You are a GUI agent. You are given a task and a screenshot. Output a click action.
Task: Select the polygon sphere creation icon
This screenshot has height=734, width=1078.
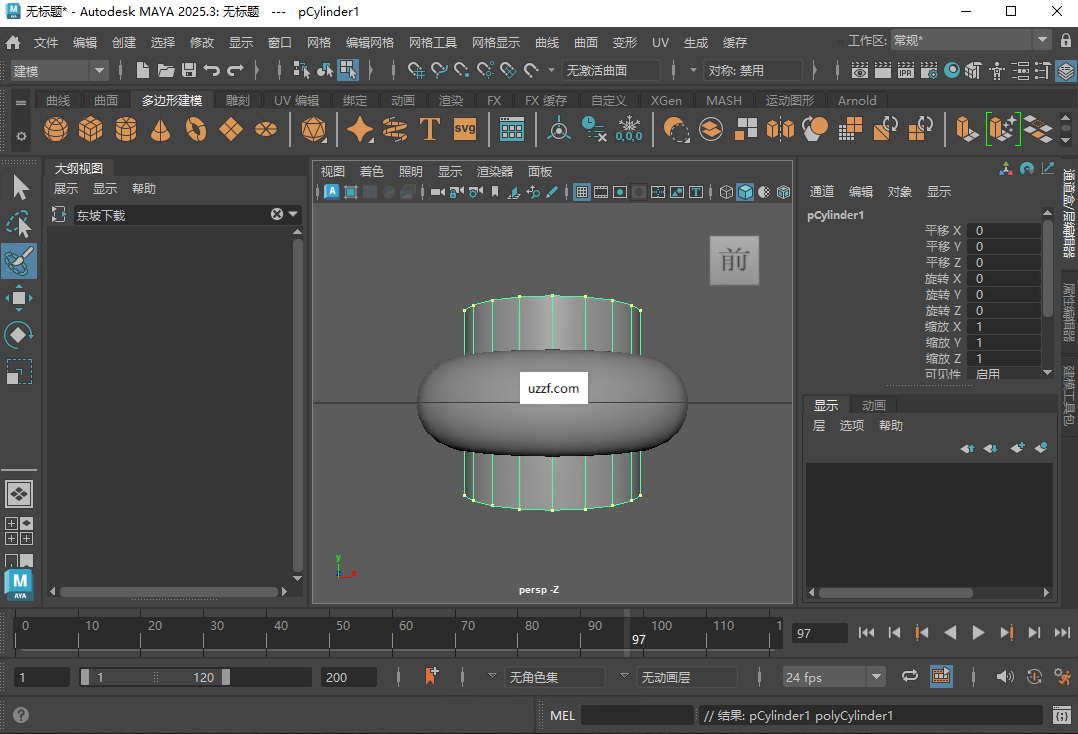tap(55, 129)
